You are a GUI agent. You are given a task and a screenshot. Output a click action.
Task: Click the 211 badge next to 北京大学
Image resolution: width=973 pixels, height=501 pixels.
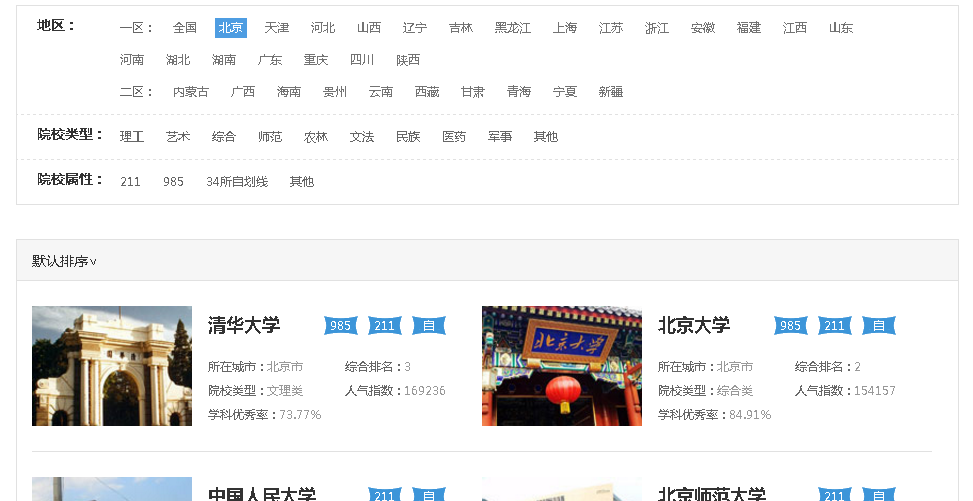835,325
